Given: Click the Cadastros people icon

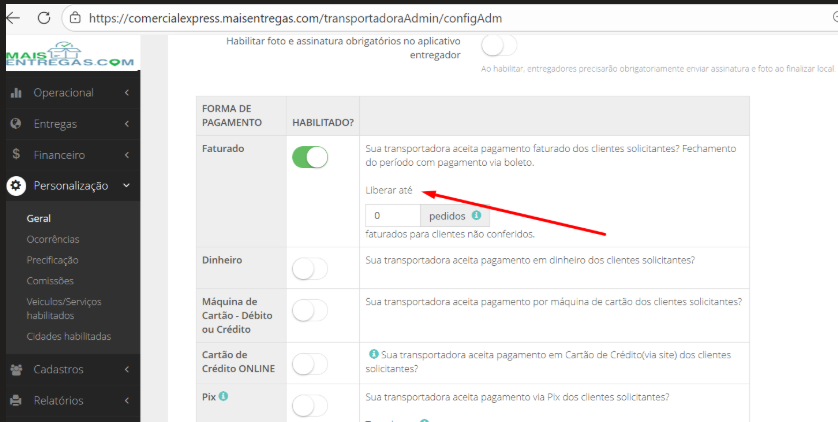Looking at the screenshot, I should [x=17, y=369].
